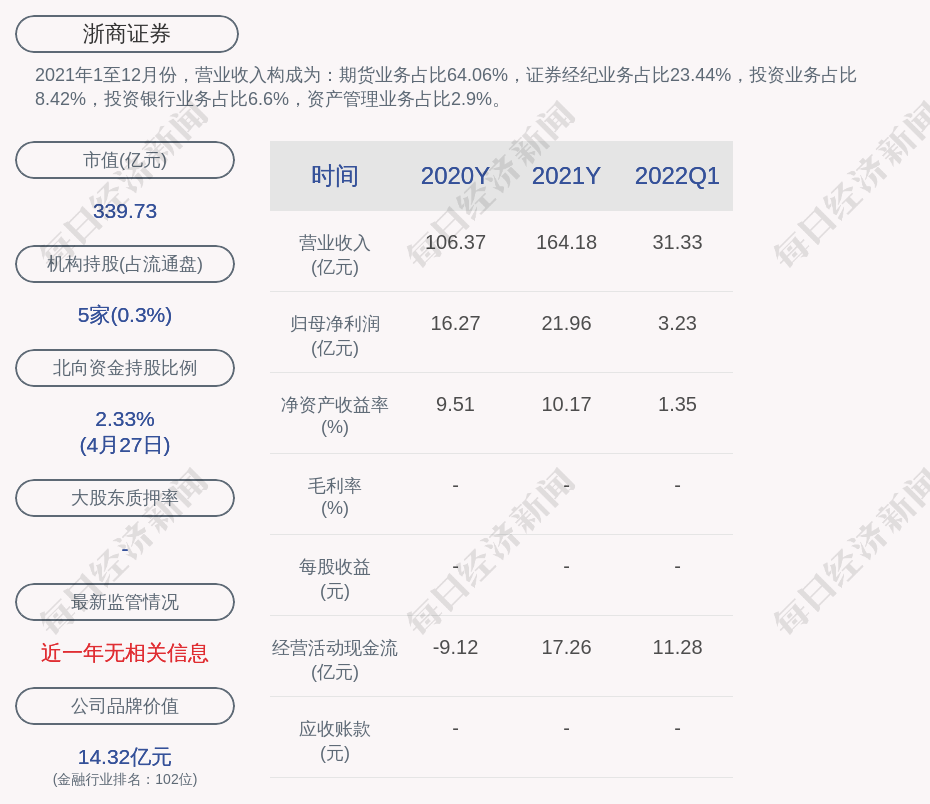Screen dimensions: 930x804
Task: Click the 营业收入(亿元) row label
Action: click(x=335, y=255)
